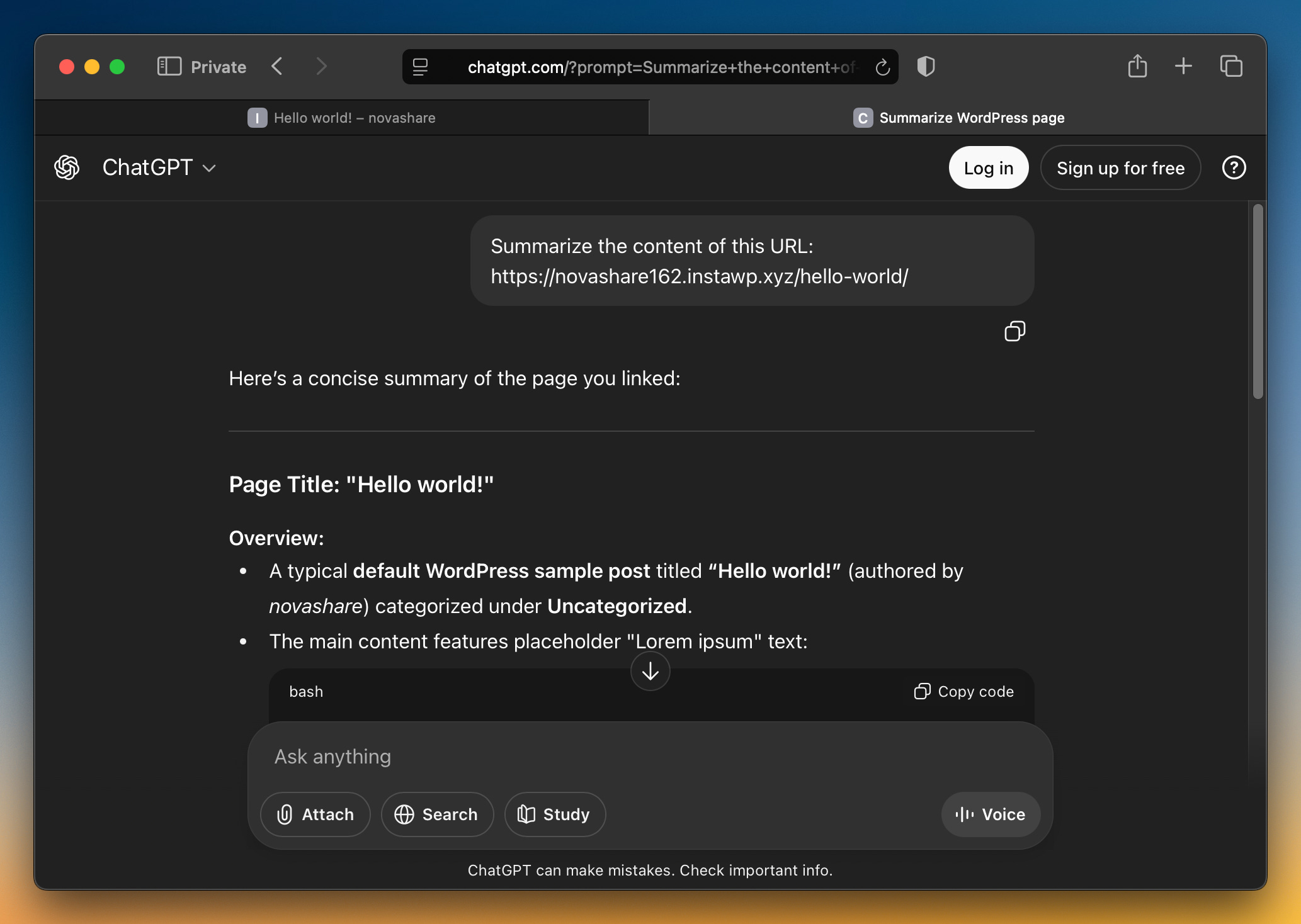Copy the user message with copy icon
This screenshot has width=1301, height=924.
point(1014,331)
